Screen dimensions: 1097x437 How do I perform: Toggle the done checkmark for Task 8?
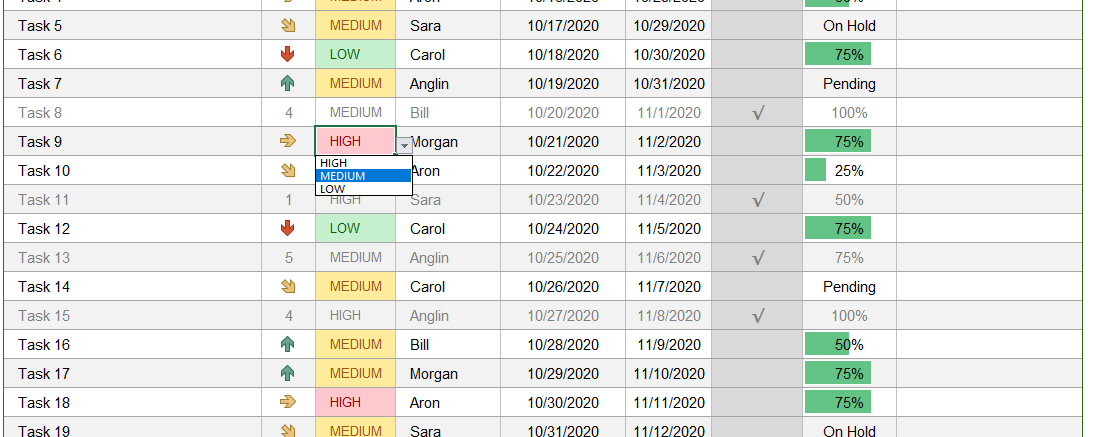pos(757,113)
